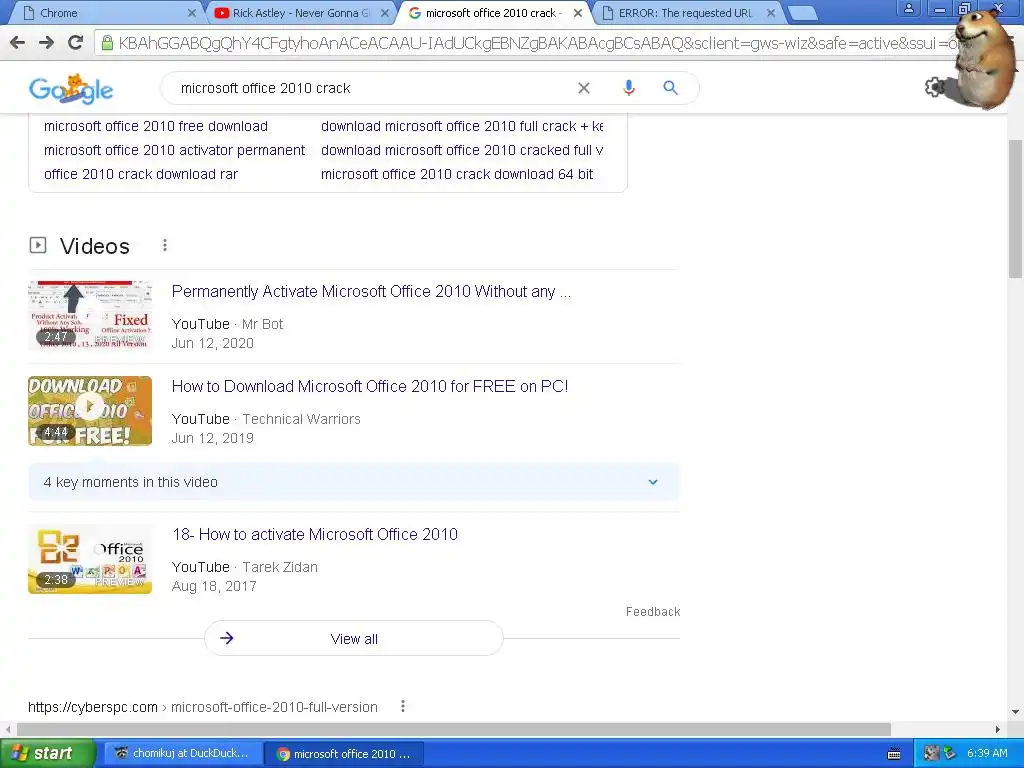This screenshot has width=1024, height=768.
Task: Switch to the Rick Astley YouTube tab
Action: 302,13
